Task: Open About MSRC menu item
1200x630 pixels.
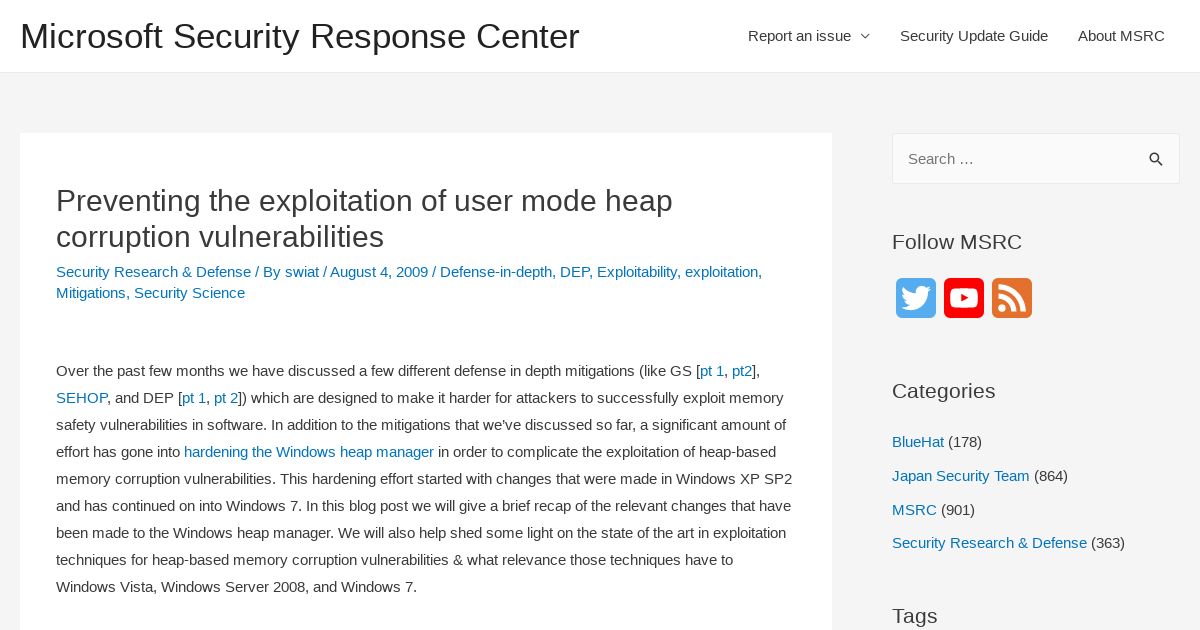Action: coord(1121,36)
